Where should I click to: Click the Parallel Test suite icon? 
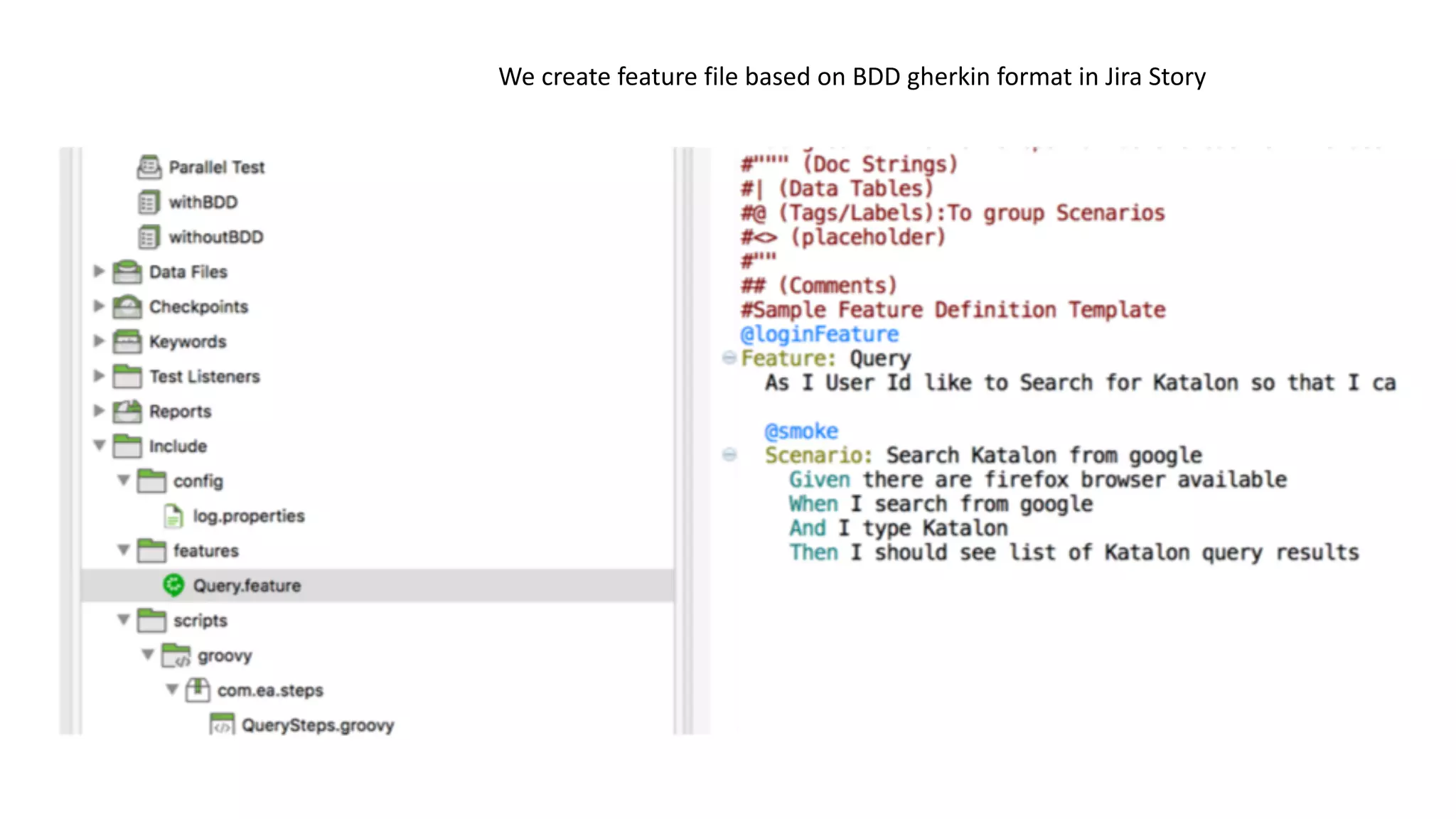coord(149,167)
